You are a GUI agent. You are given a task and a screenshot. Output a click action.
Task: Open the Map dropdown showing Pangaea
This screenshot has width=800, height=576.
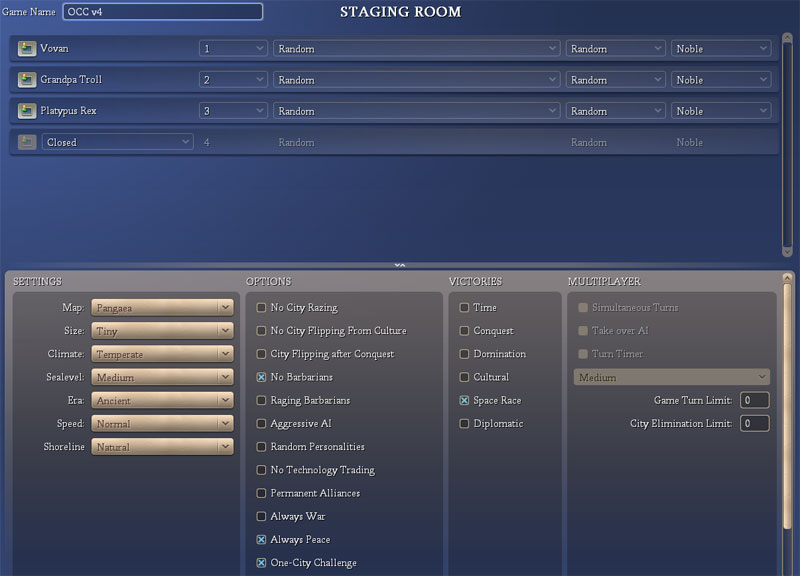click(162, 308)
